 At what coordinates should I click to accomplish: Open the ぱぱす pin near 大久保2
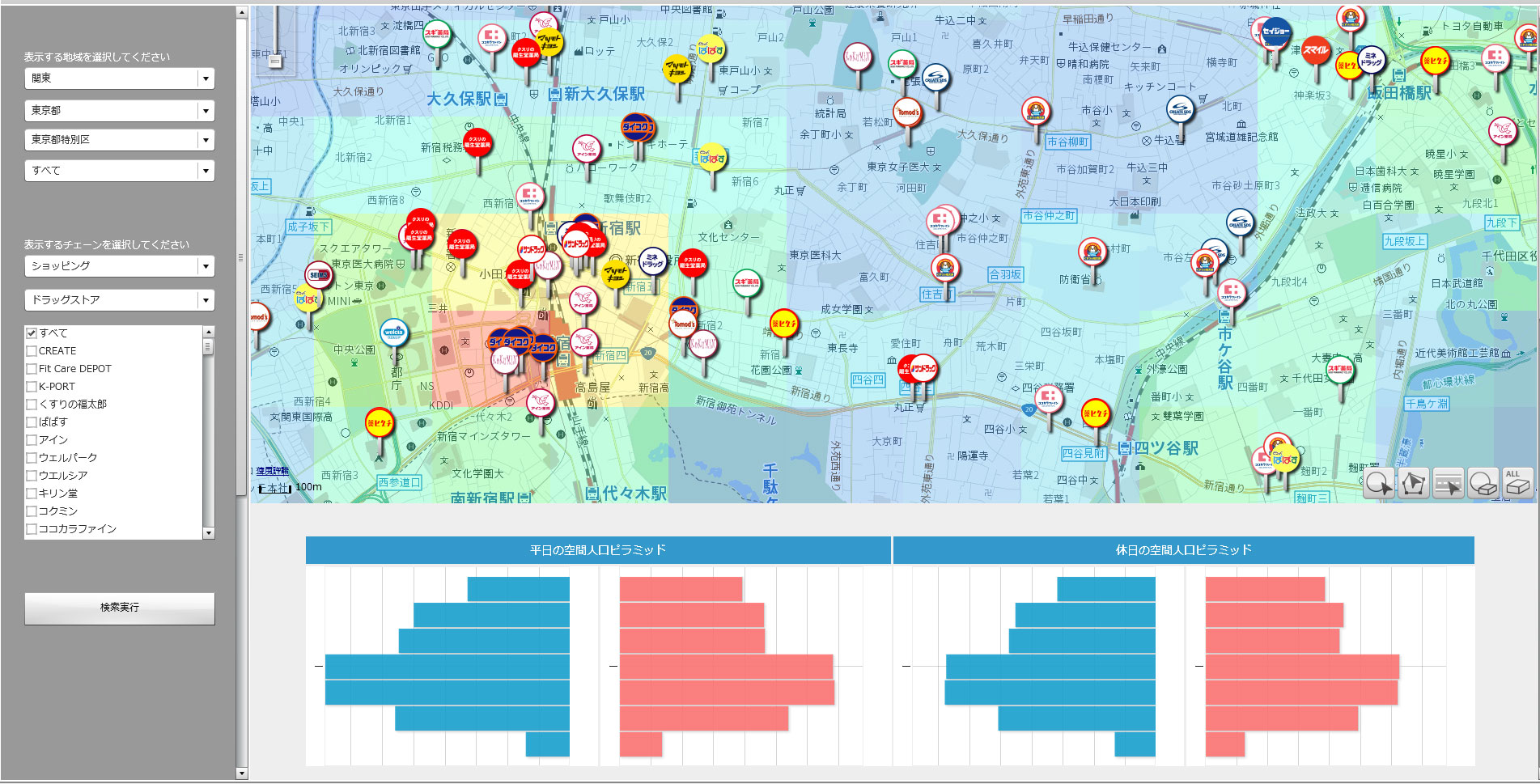point(711,49)
